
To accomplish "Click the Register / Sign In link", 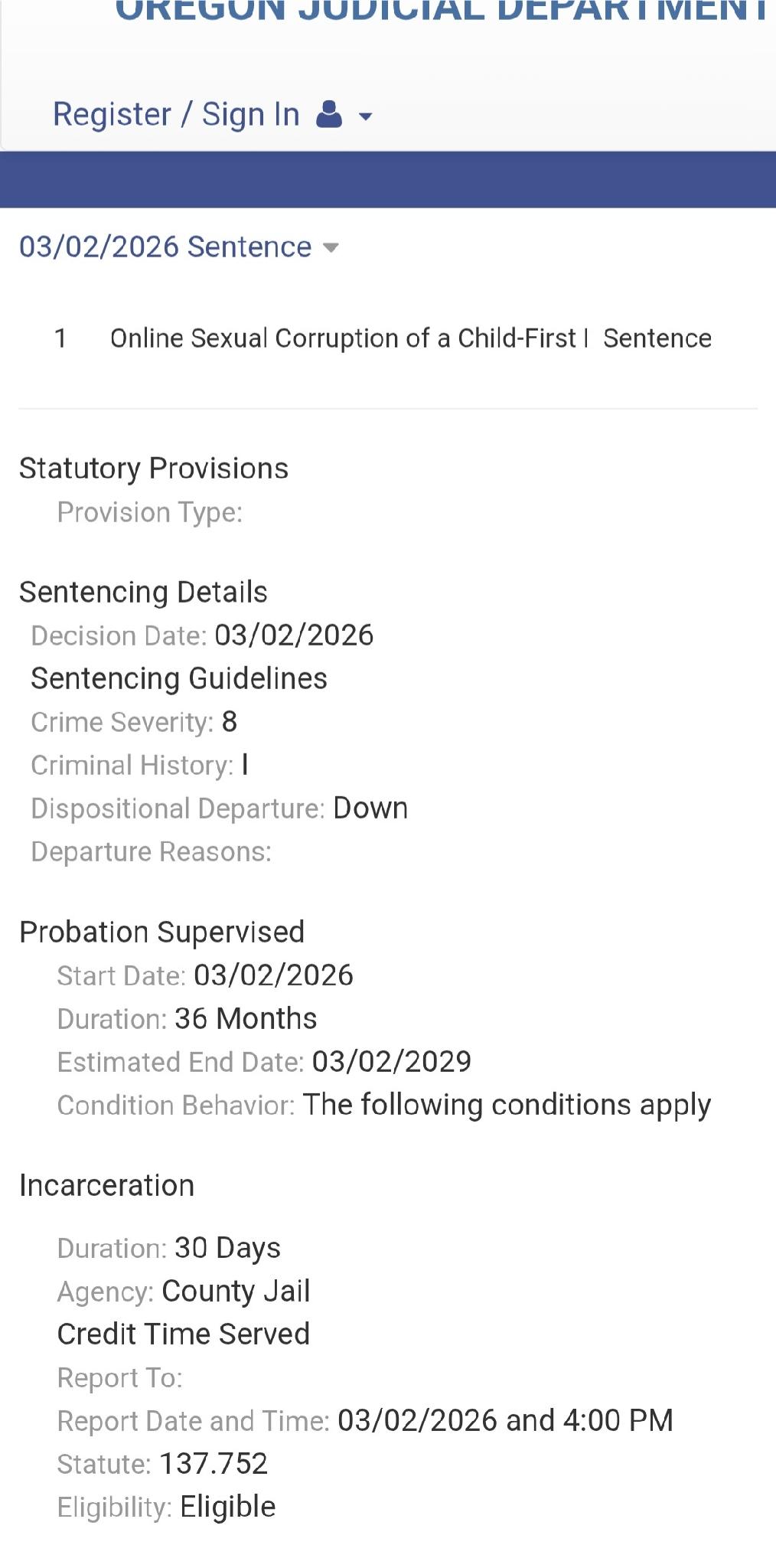I will [176, 115].
